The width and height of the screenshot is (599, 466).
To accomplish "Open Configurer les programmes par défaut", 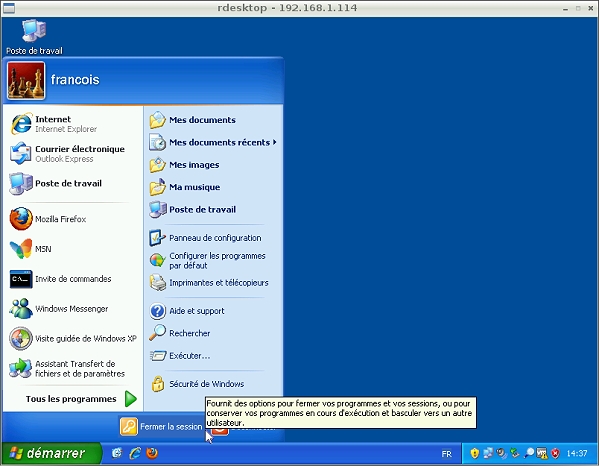I will tap(213, 261).
